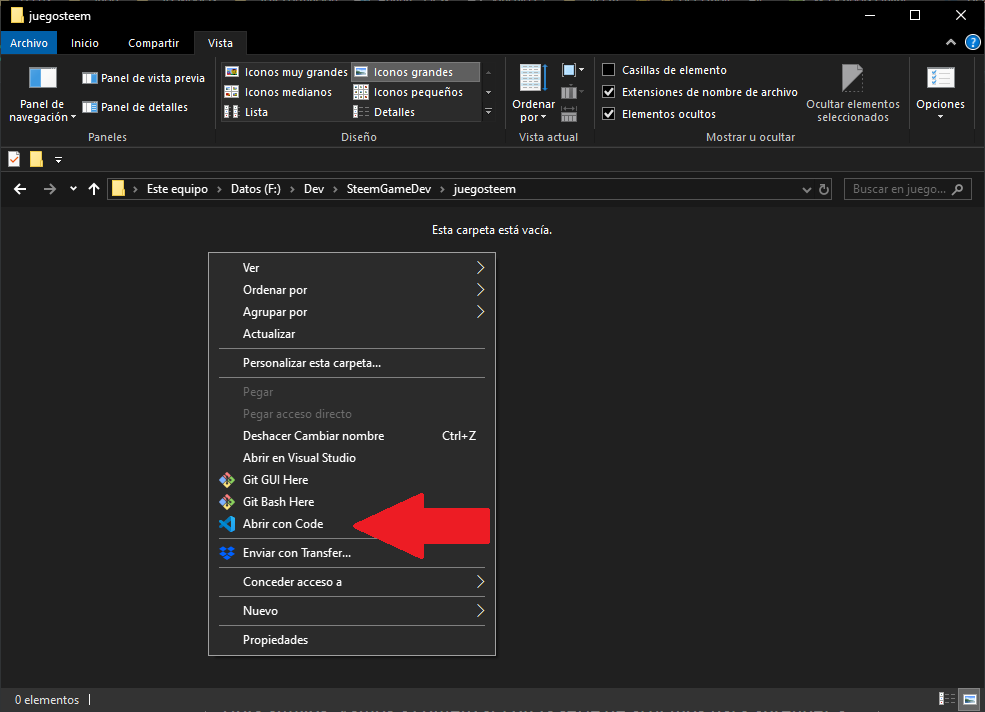Expand the address bar history dropdown
This screenshot has height=712, width=985.
(807, 190)
